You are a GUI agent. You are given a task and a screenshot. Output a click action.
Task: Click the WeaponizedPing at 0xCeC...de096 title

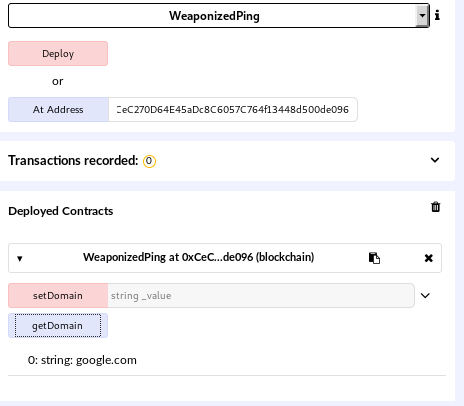coord(199,257)
